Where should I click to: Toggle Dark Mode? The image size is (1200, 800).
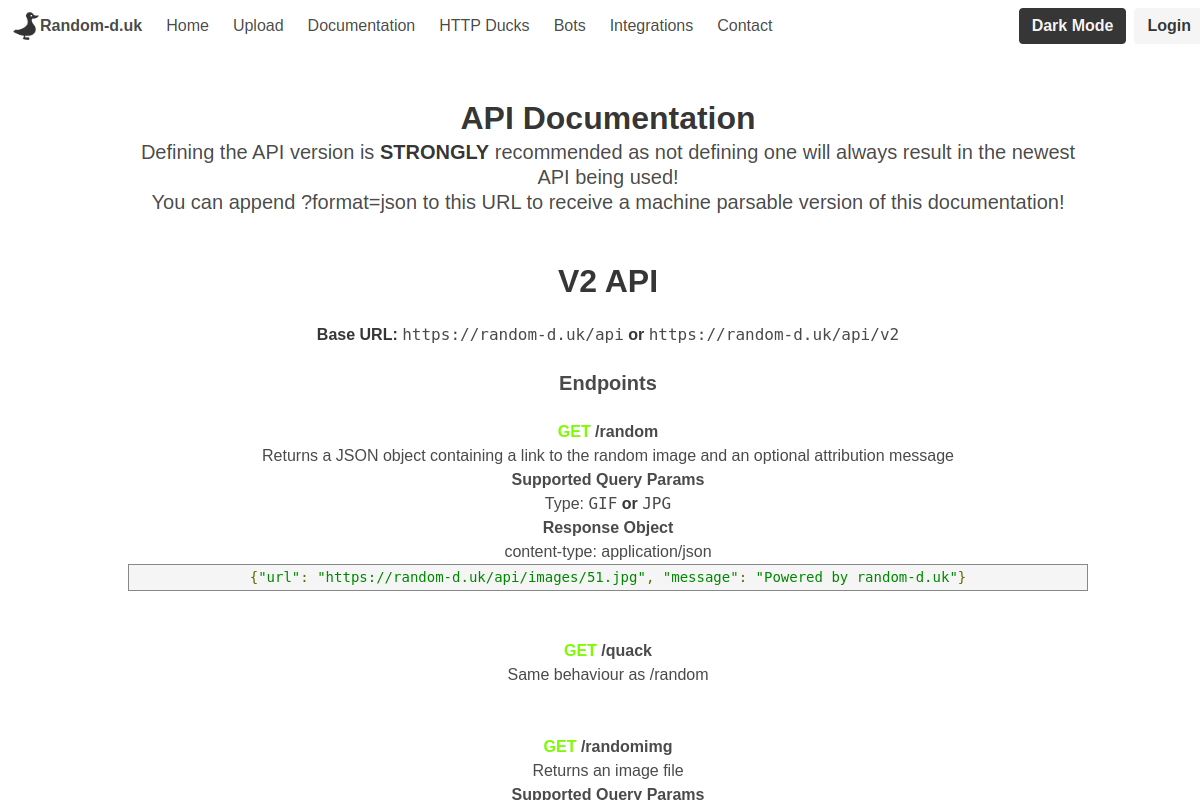1072,26
